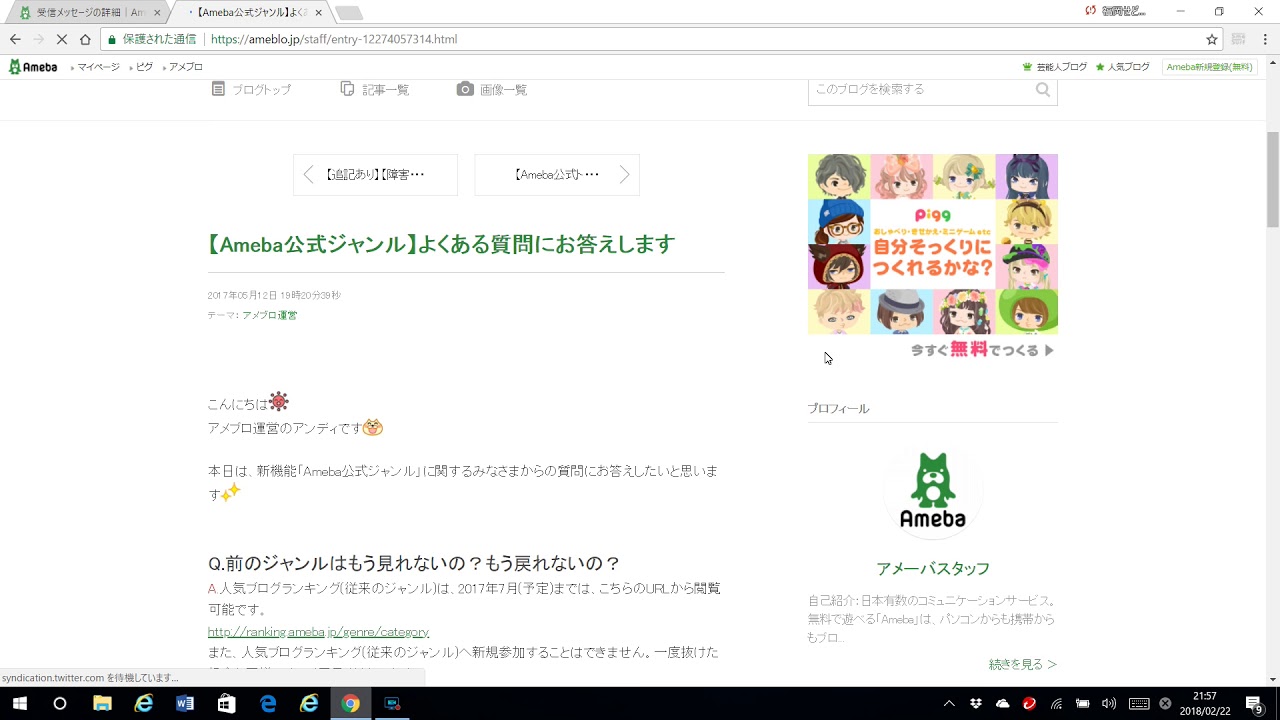Click the プロフィール sidebar heading
Viewport: 1280px width, 720px height.
(x=838, y=409)
